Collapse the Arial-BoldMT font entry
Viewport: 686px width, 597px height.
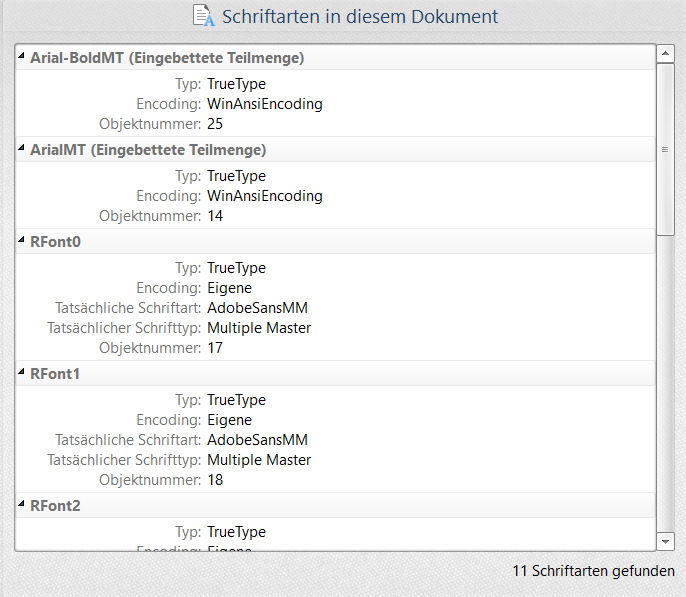pyautogui.click(x=21, y=56)
